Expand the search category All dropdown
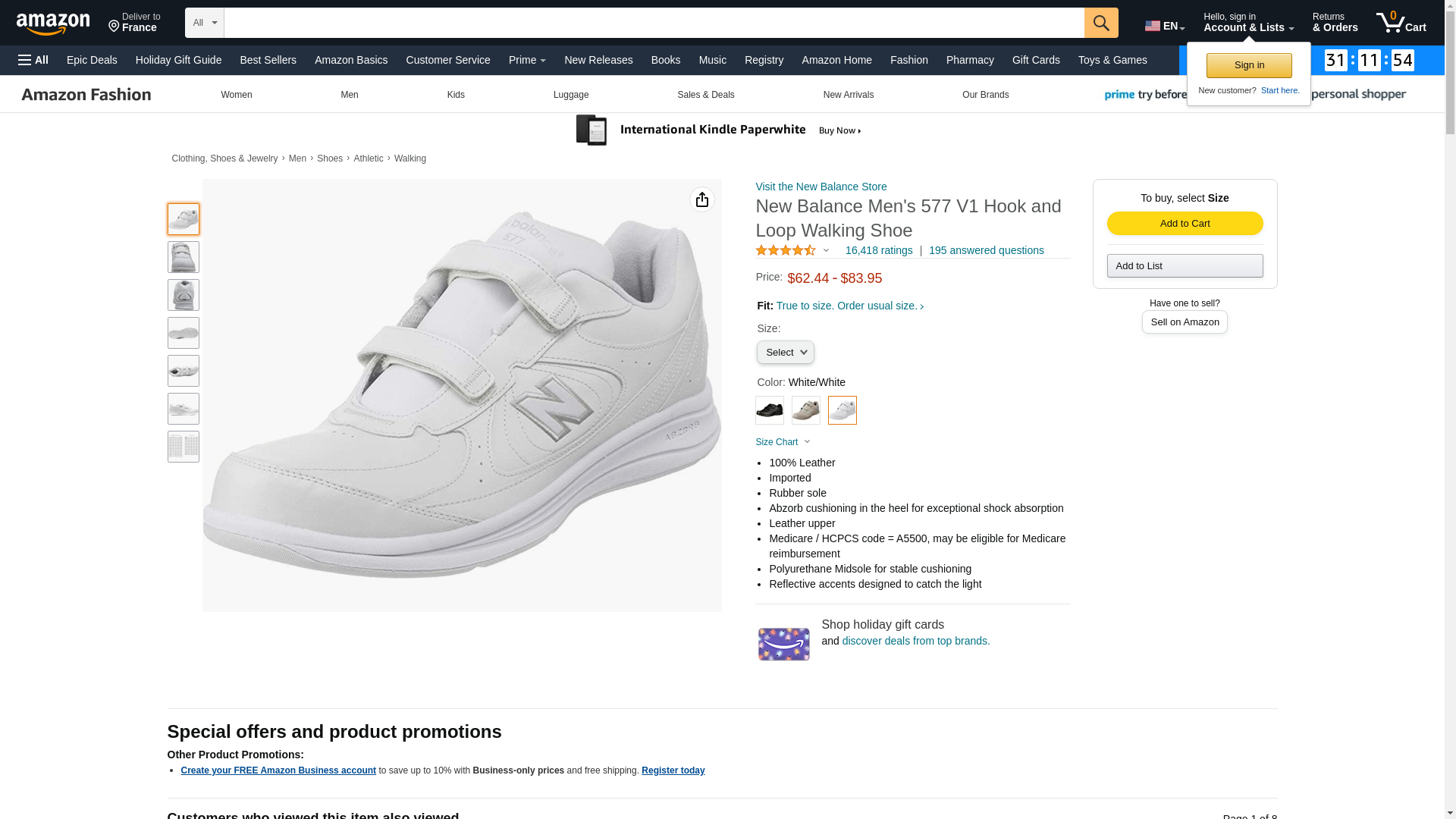This screenshot has height=819, width=1456. click(204, 23)
